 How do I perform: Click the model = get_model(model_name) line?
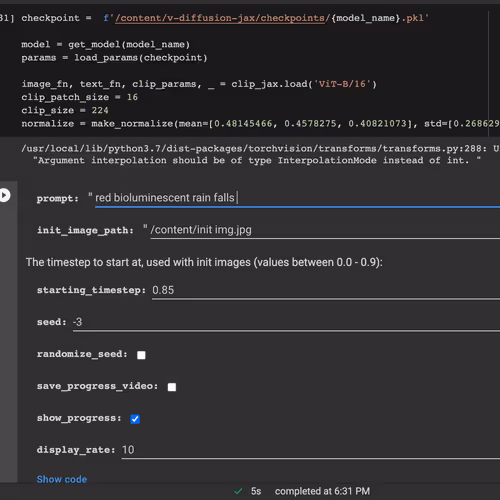coord(106,45)
